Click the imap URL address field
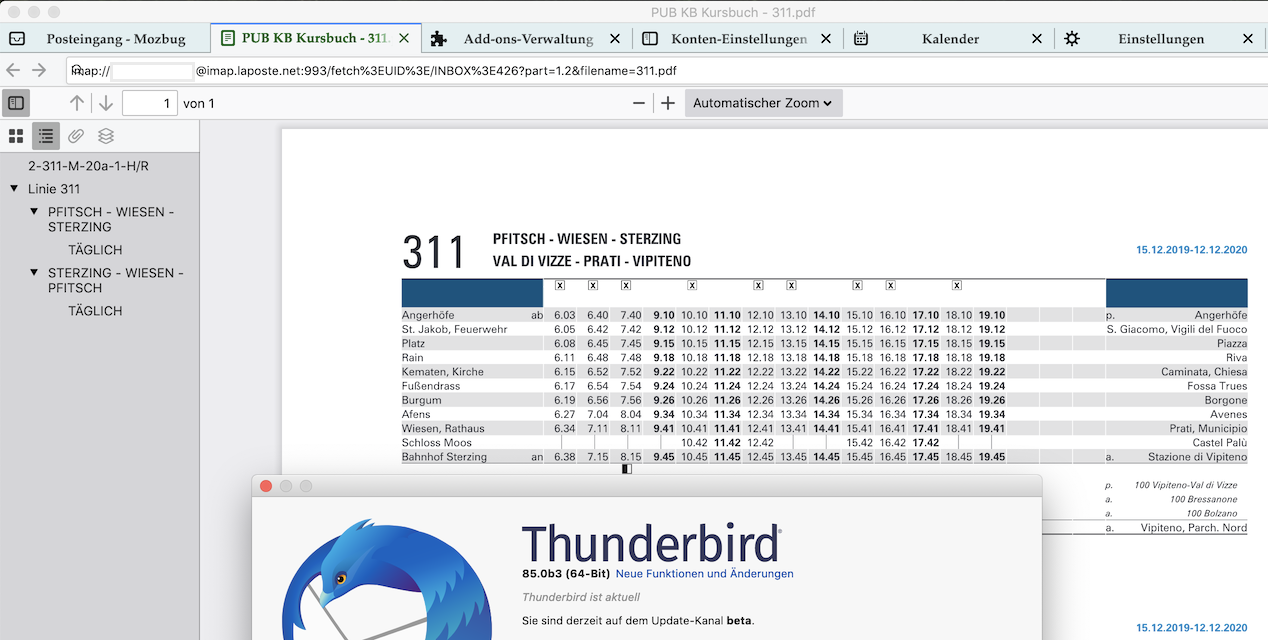This screenshot has height=640, width=1268. (665, 71)
